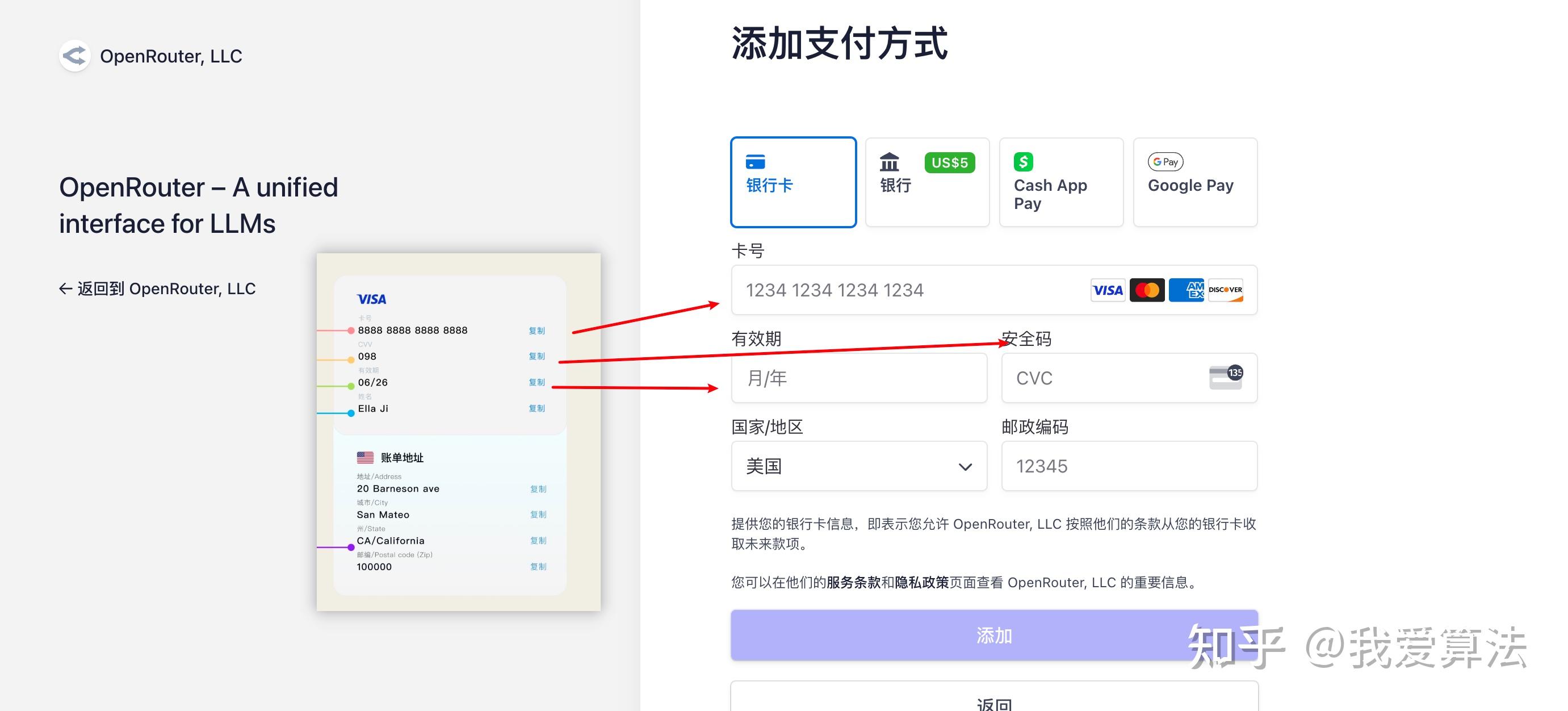The width and height of the screenshot is (1568, 711).
Task: Open the 国家/地区 country dropdown
Action: (x=858, y=466)
